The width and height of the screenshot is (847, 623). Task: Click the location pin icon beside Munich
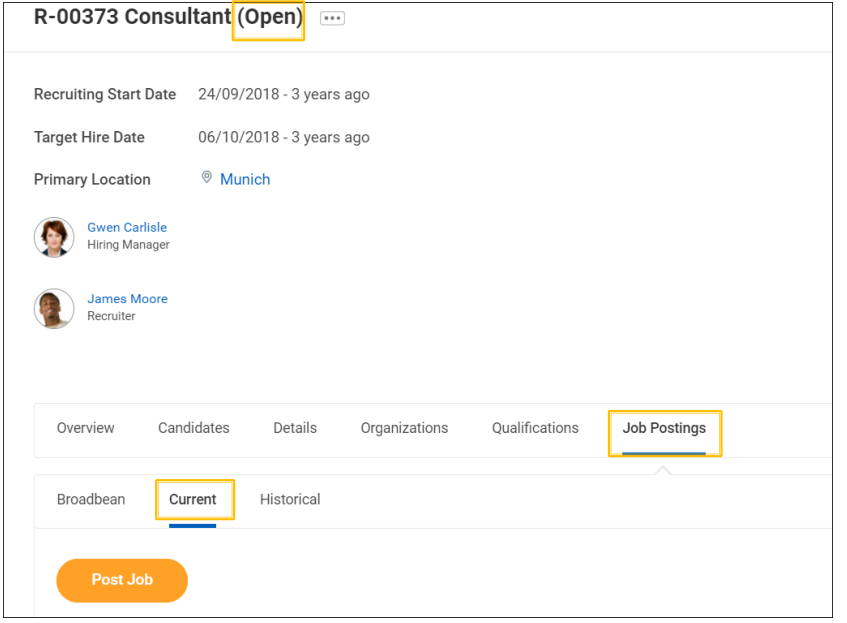207,178
